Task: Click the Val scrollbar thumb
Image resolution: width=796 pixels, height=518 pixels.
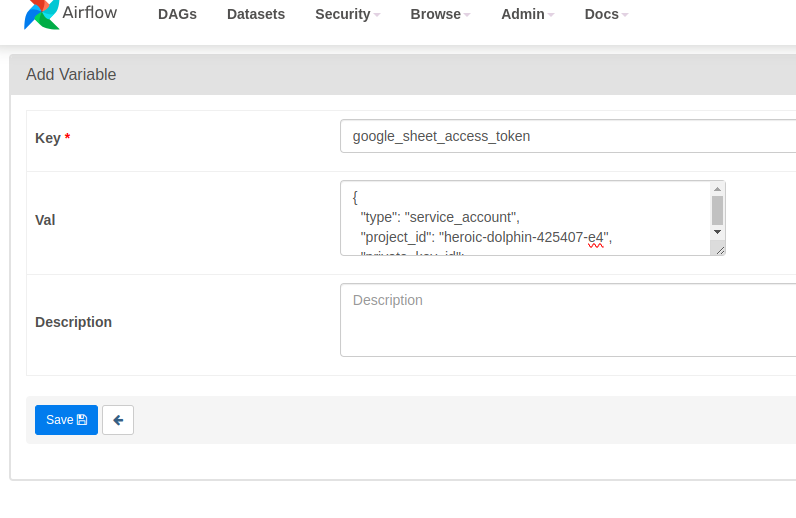Action: point(717,210)
